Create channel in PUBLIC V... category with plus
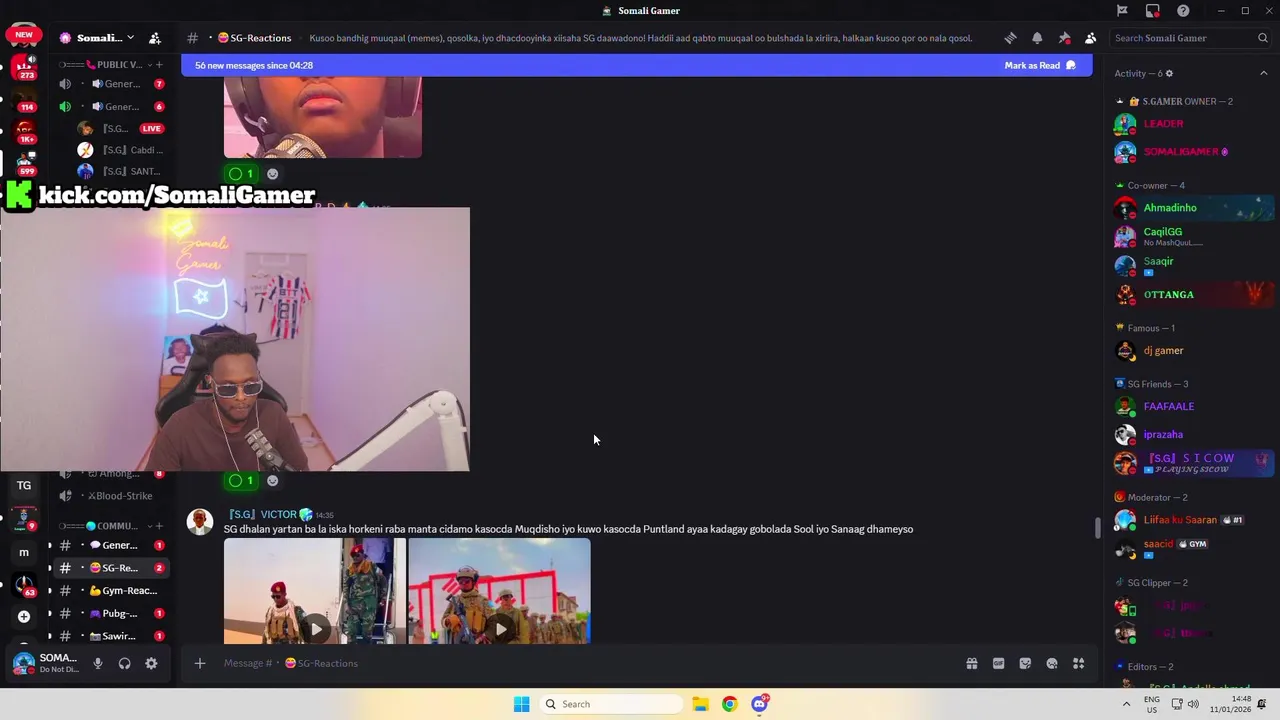1280x720 pixels. pos(158,65)
